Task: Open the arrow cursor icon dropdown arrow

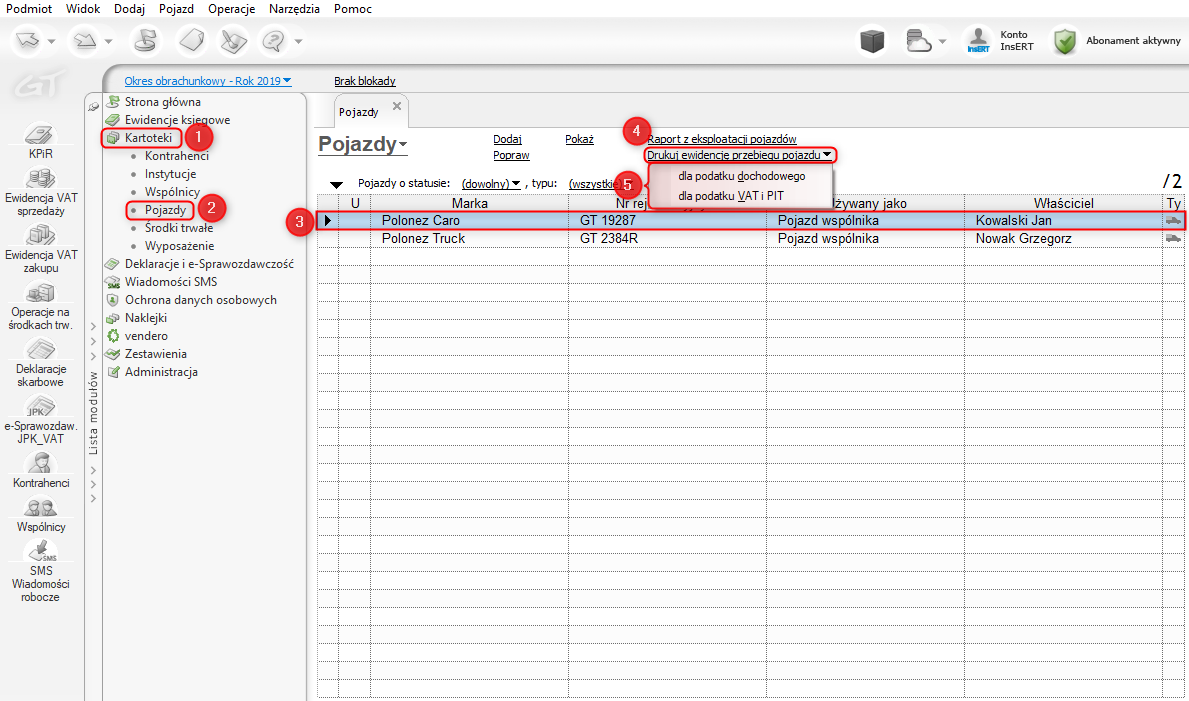Action: tap(52, 41)
